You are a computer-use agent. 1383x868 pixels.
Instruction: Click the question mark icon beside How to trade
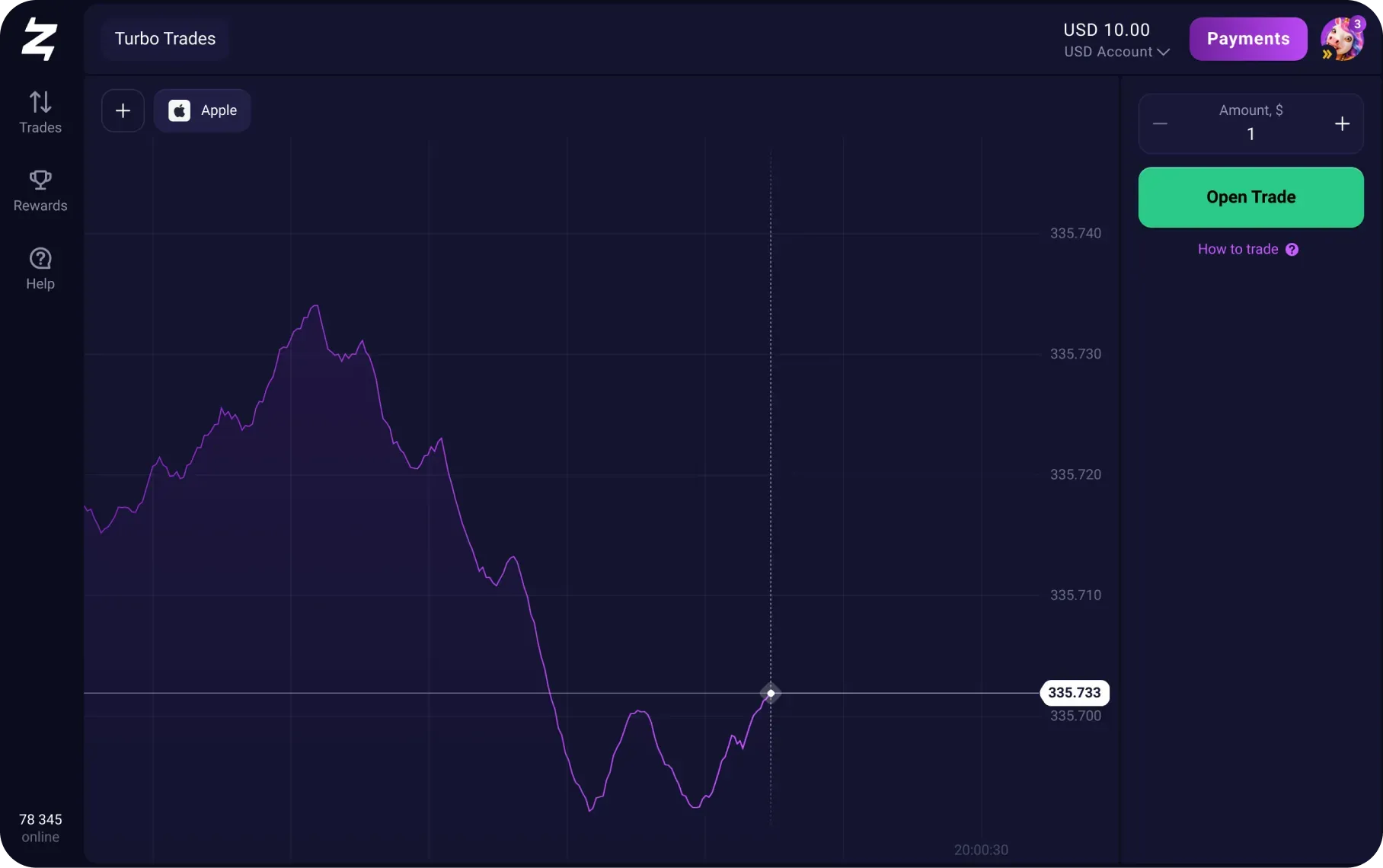(1292, 250)
